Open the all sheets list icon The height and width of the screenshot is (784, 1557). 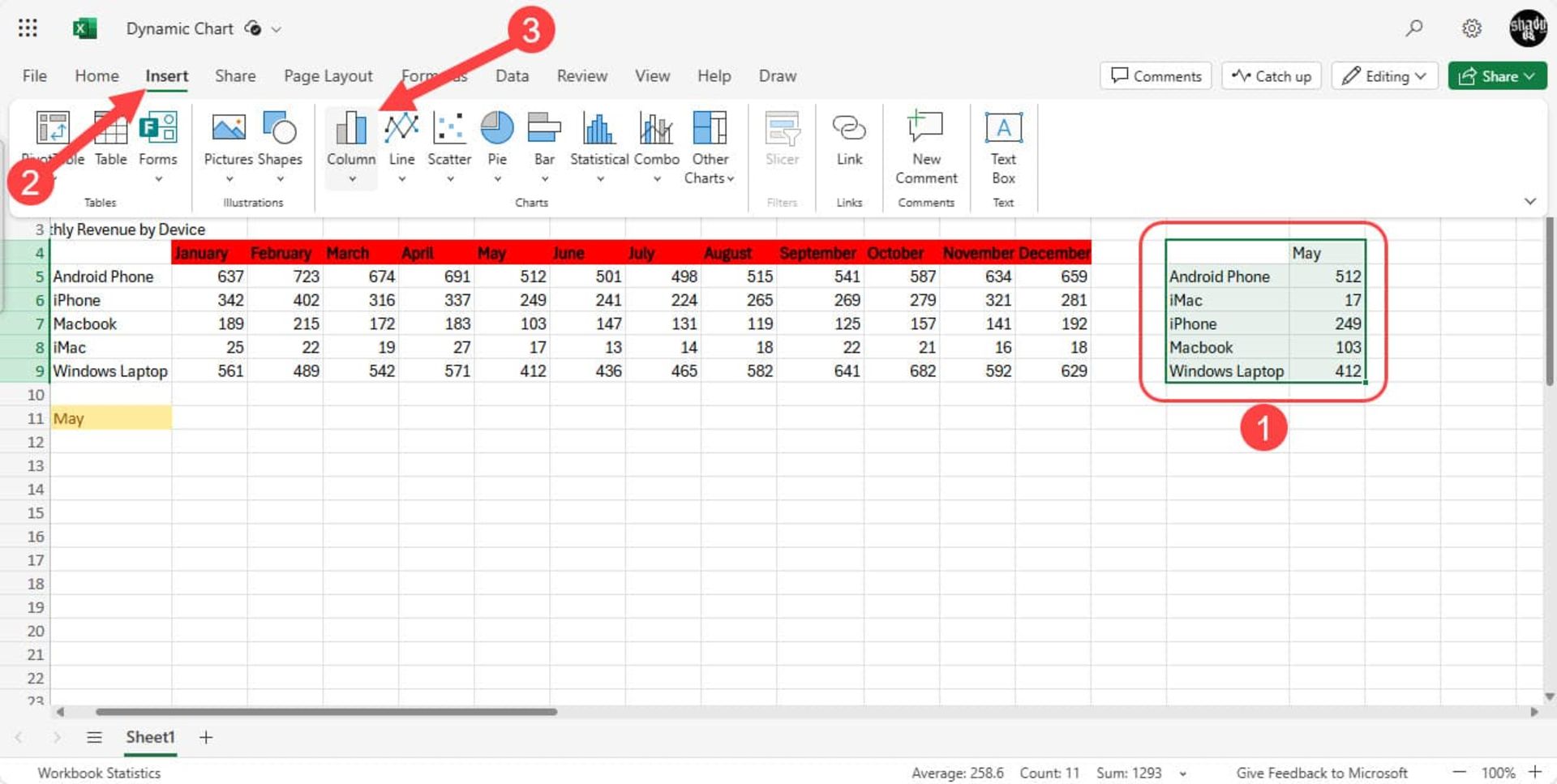pos(94,737)
